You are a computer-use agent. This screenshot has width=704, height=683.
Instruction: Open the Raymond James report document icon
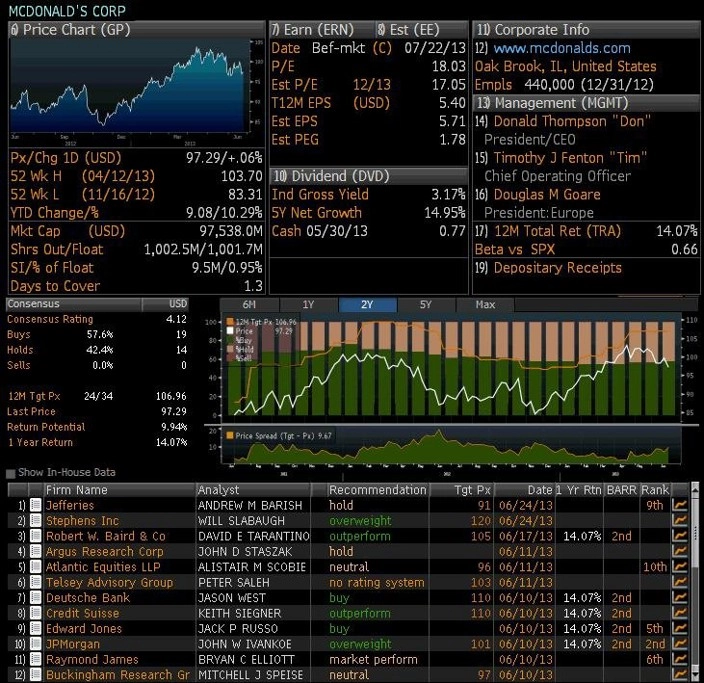click(35, 659)
